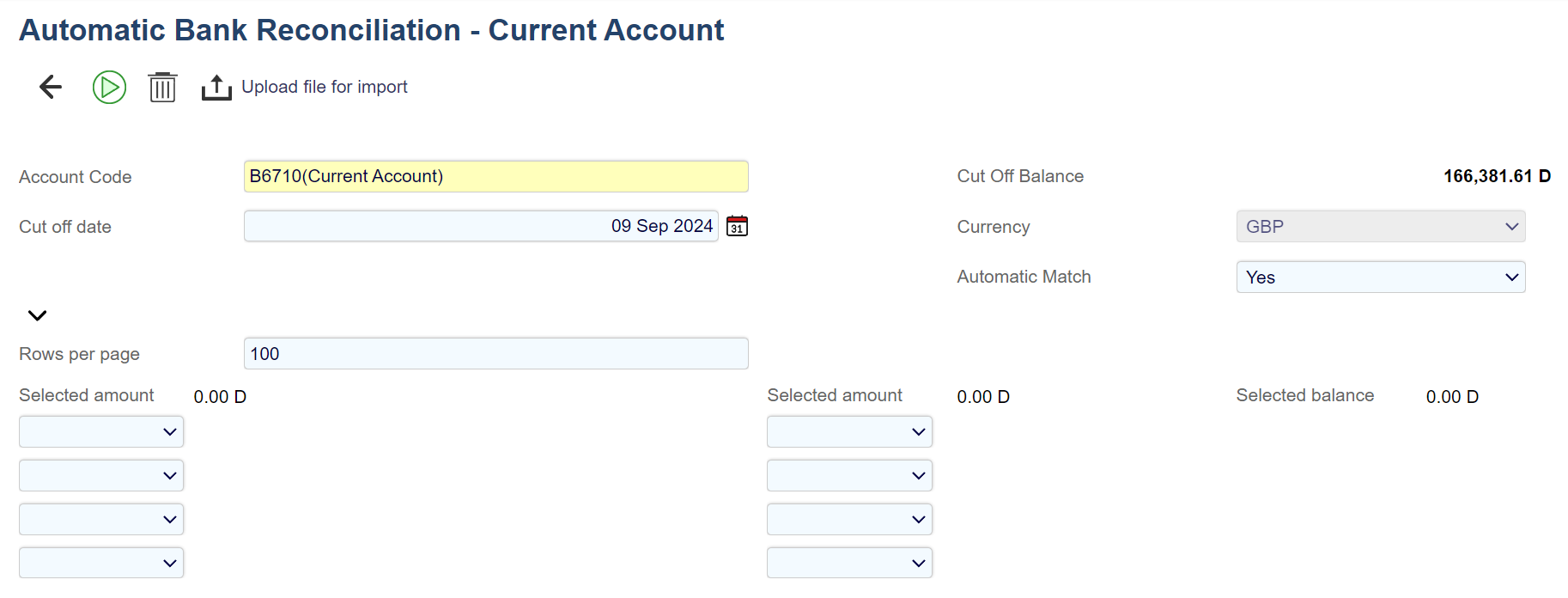Open third dropdown in left filter column

101,520
